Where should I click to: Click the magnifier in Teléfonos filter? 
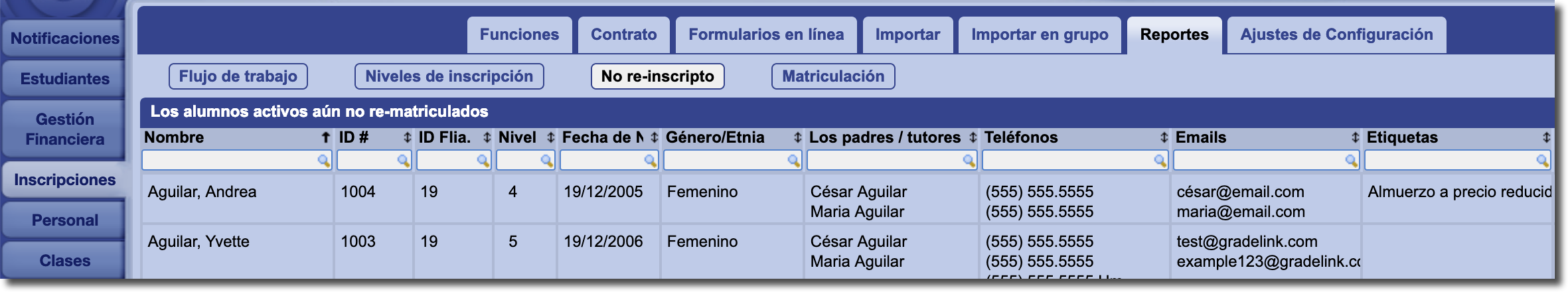coord(1160,161)
